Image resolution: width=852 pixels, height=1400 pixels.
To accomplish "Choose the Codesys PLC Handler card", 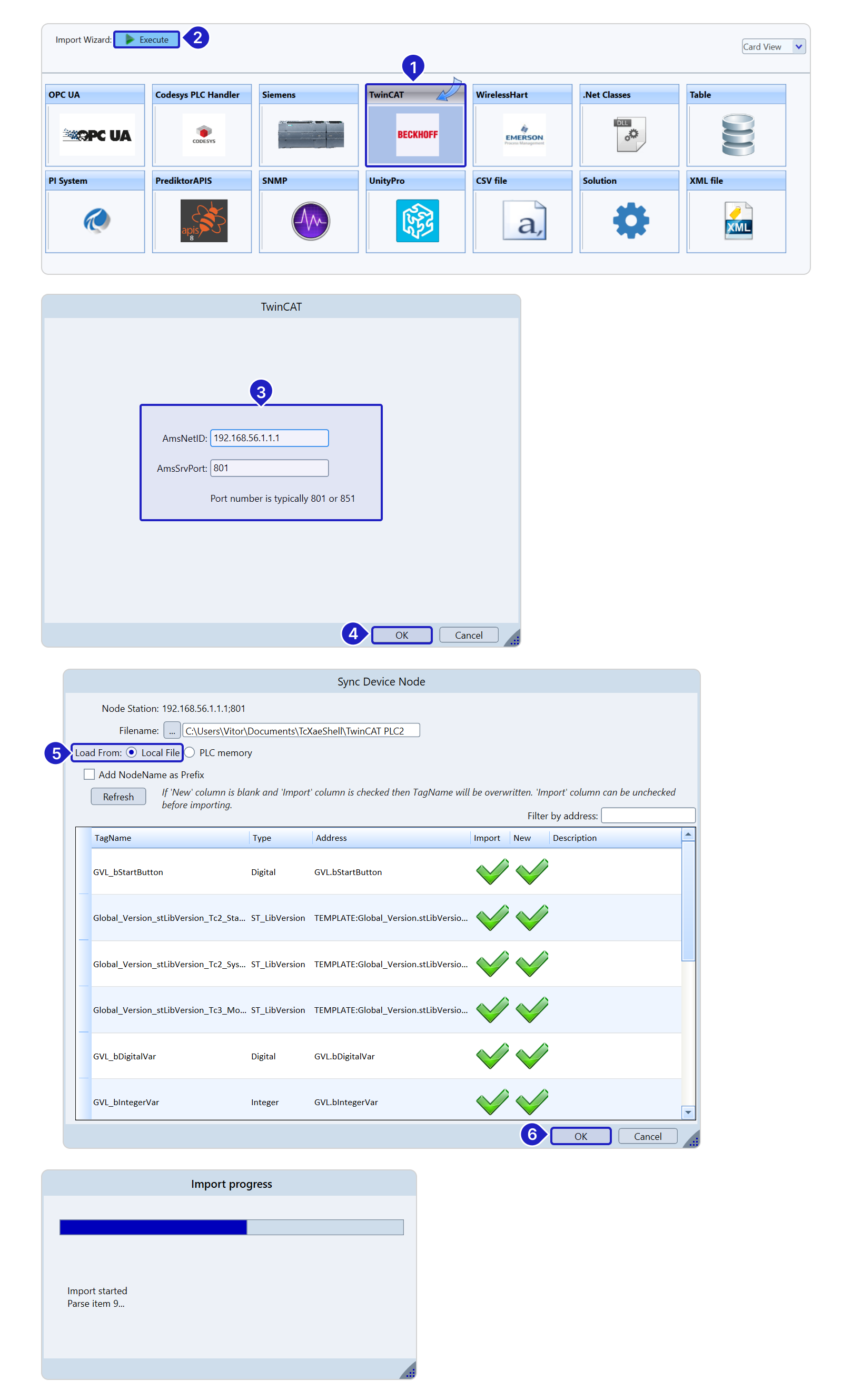I will 202,125.
